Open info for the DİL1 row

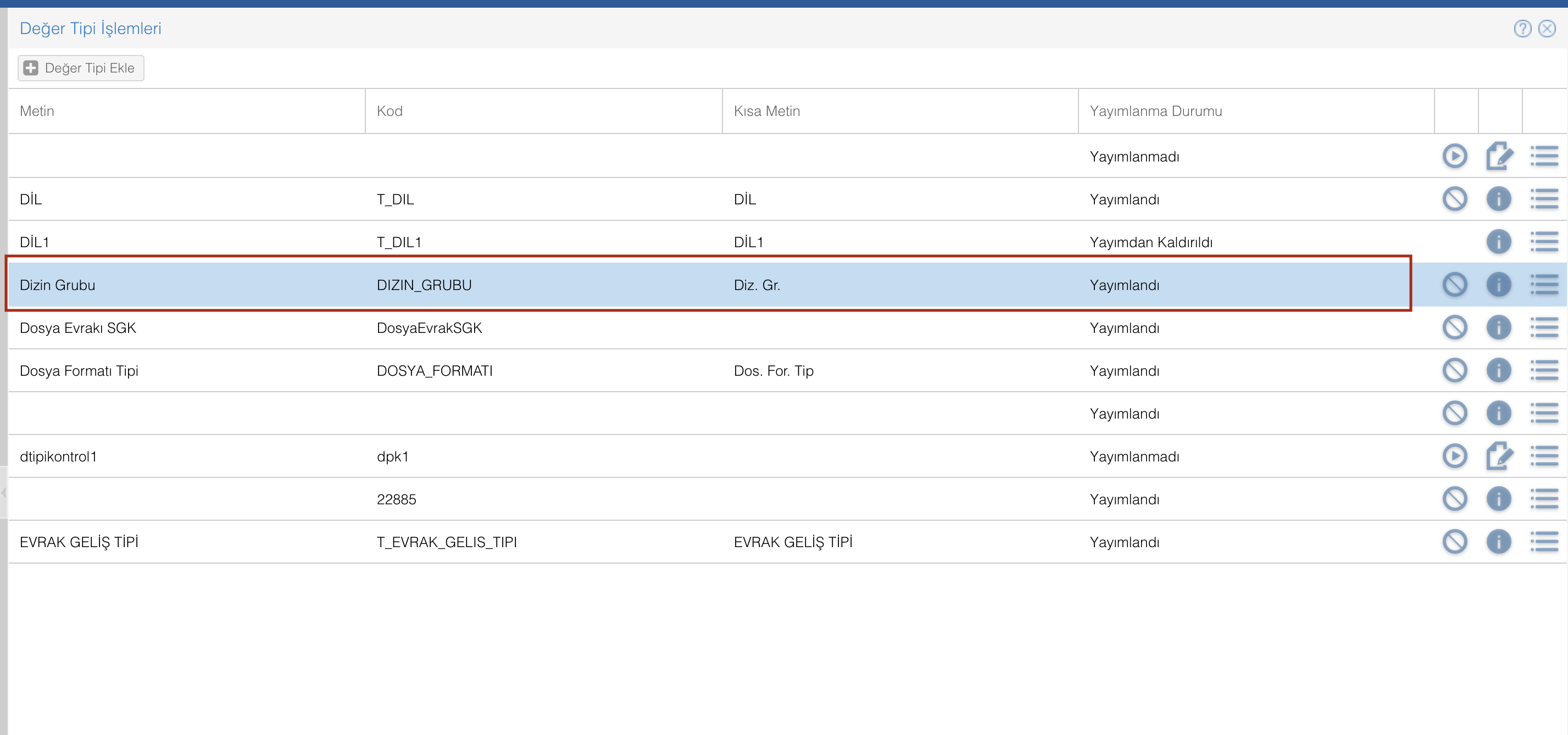1499,242
